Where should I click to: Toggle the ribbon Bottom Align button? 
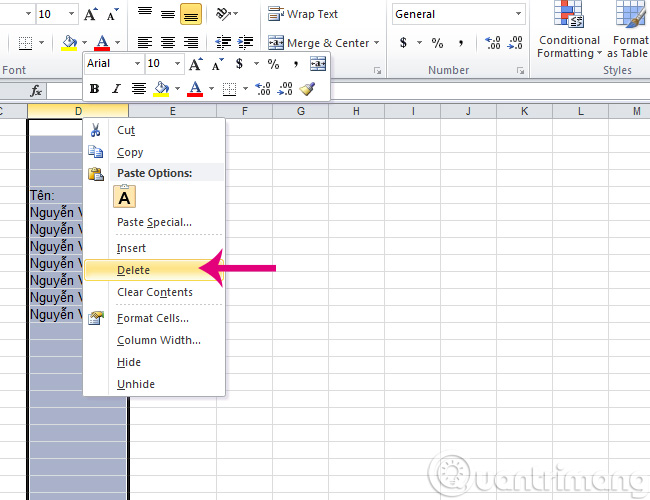coord(191,14)
